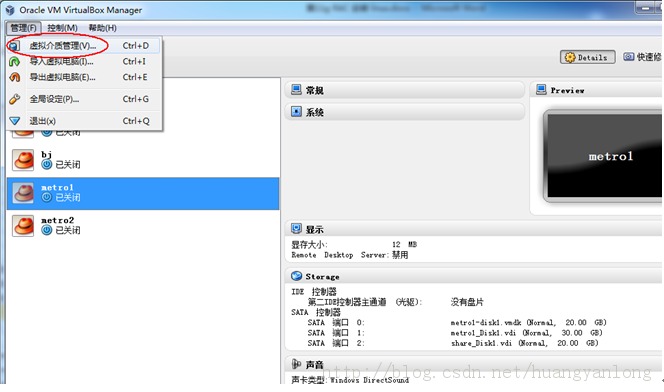This screenshot has width=664, height=392.
Task: Click the blue triangle exit icon
Action: point(14,121)
